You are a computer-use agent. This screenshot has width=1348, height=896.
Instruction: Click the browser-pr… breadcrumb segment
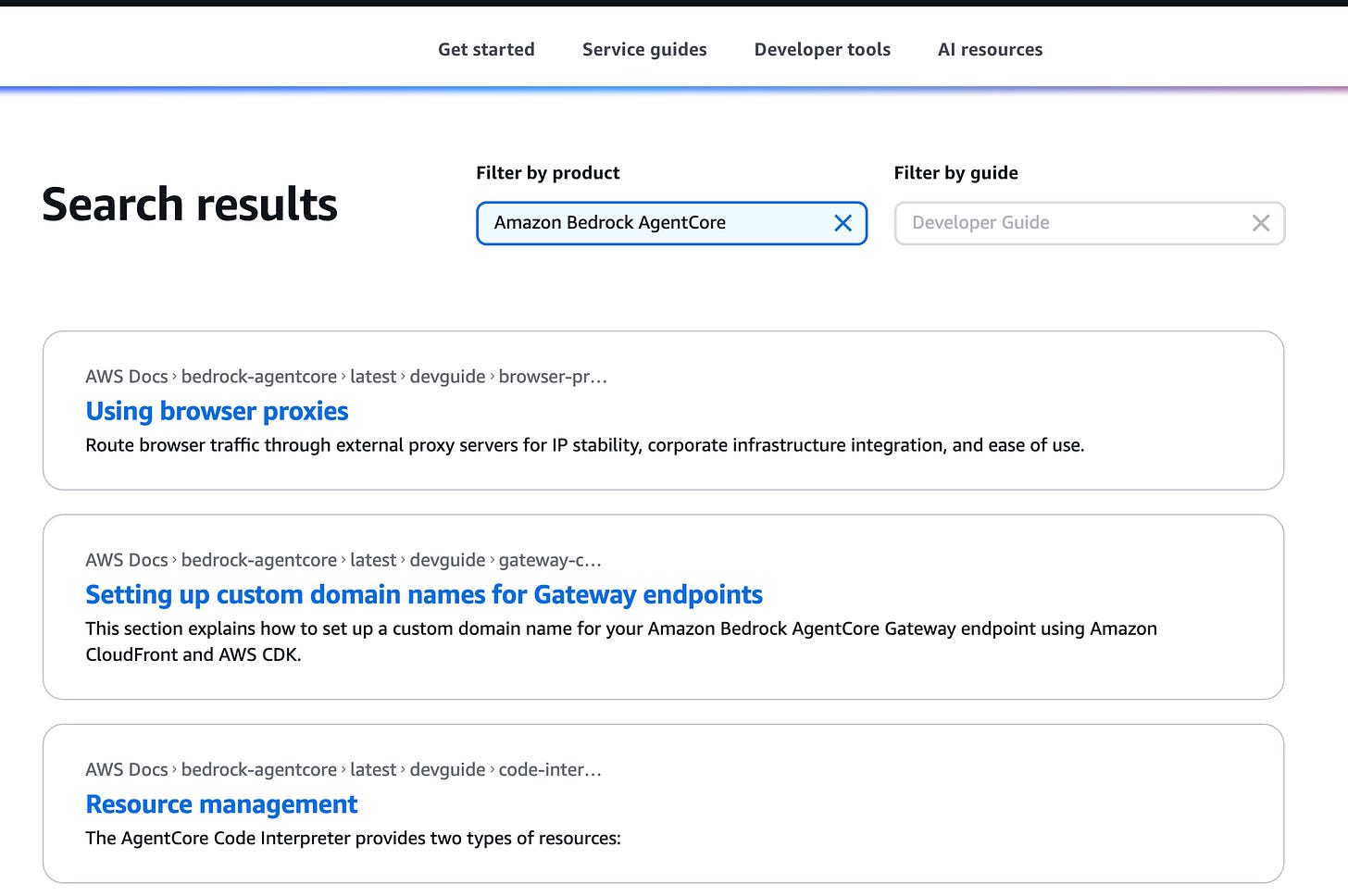553,377
